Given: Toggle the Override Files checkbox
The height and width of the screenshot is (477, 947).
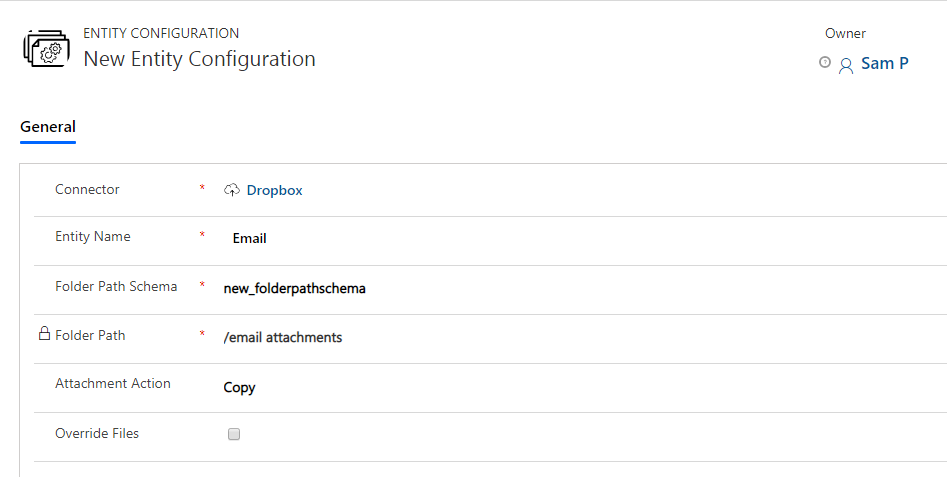Looking at the screenshot, I should coord(234,434).
